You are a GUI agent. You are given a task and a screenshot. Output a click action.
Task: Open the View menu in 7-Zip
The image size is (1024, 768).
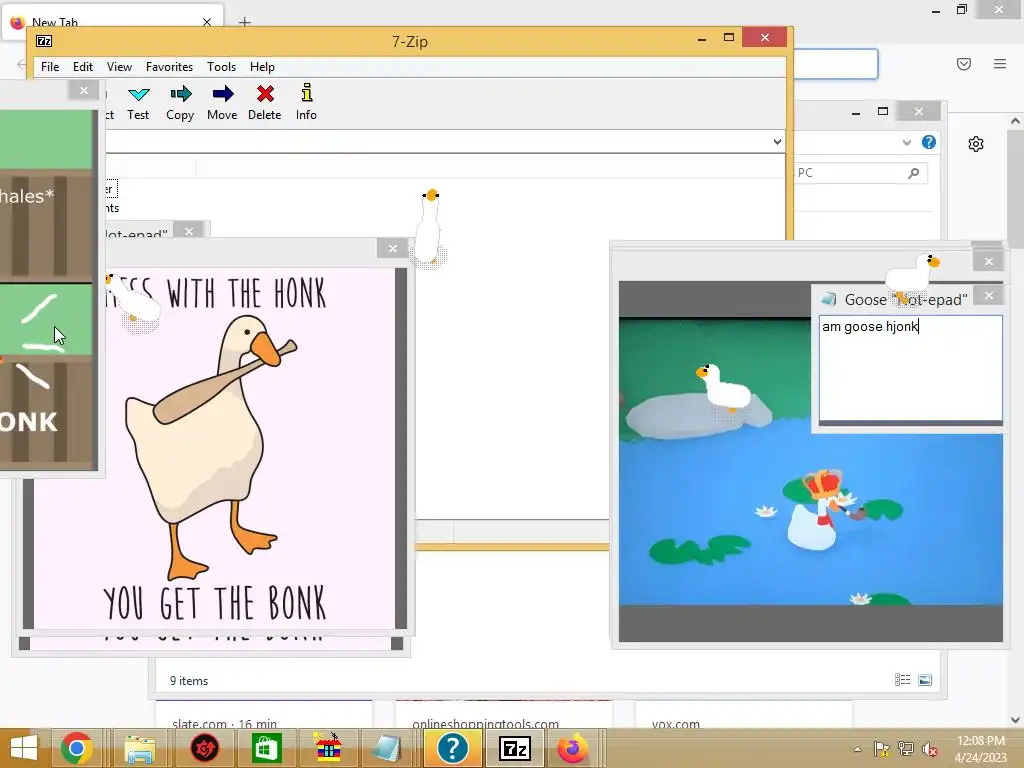point(120,67)
